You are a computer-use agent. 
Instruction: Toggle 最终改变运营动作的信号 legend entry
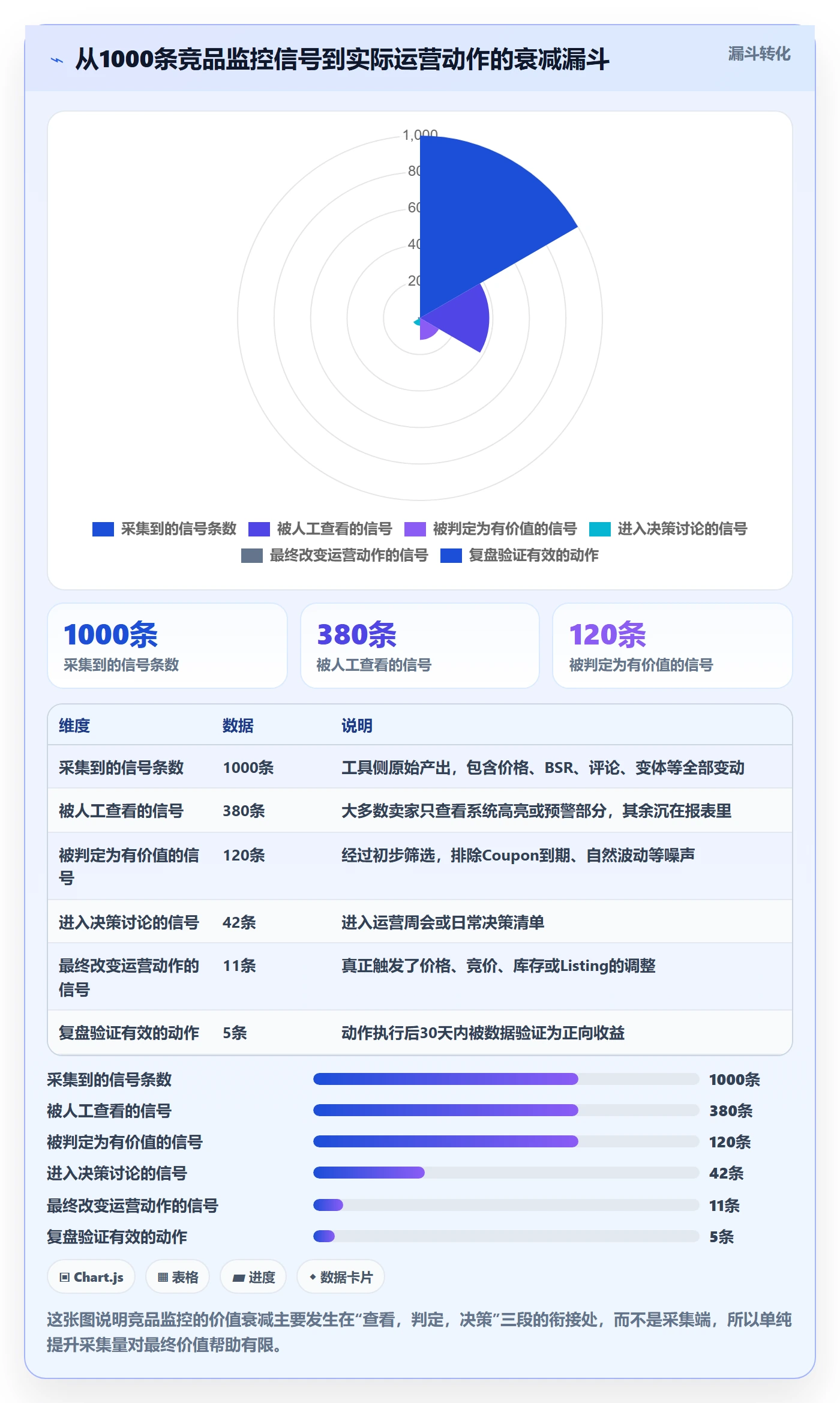(x=334, y=556)
